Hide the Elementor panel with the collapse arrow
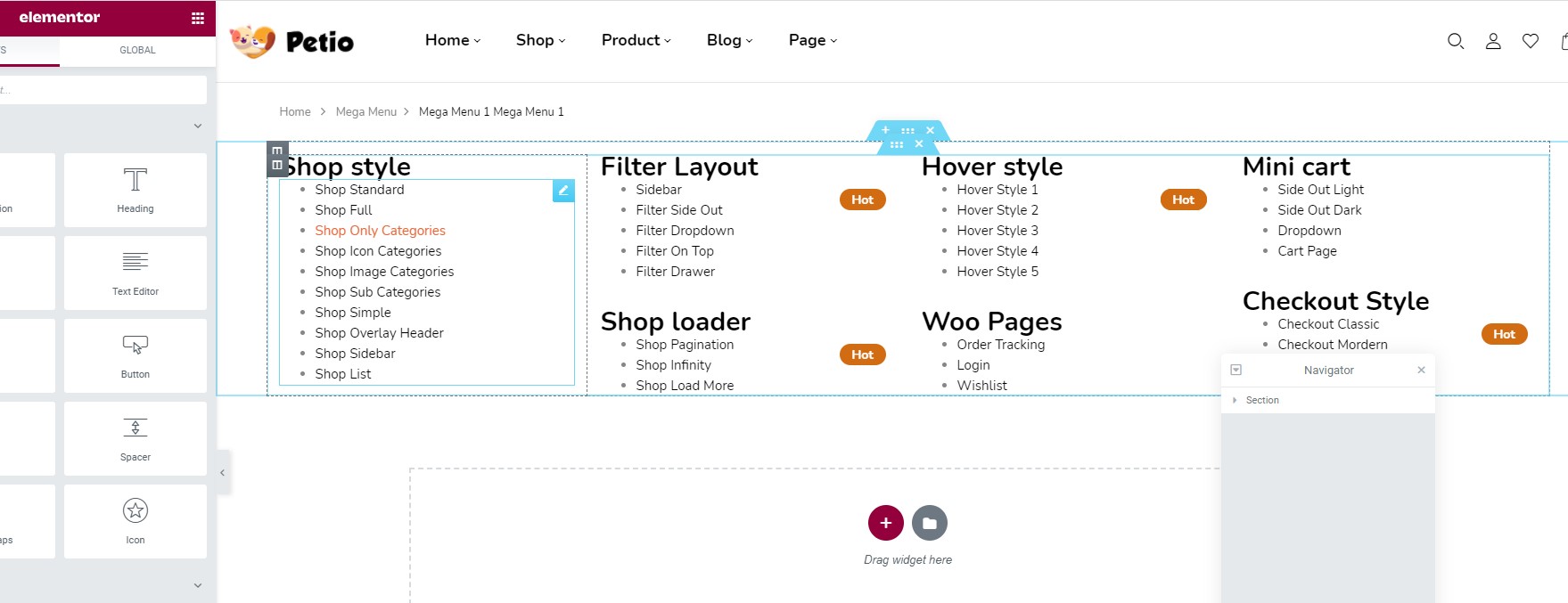Viewport: 1568px width, 603px height. (223, 473)
